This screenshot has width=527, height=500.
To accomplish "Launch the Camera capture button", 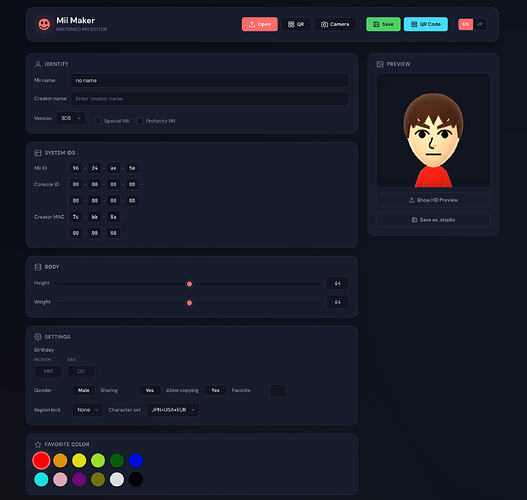I will pos(335,24).
